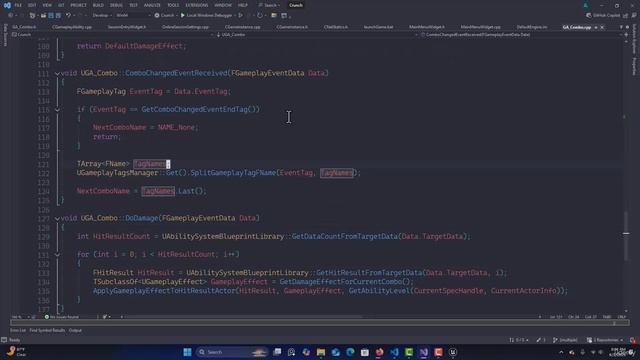Collapse the ComboChangedEventReceived function

[x=57, y=73]
